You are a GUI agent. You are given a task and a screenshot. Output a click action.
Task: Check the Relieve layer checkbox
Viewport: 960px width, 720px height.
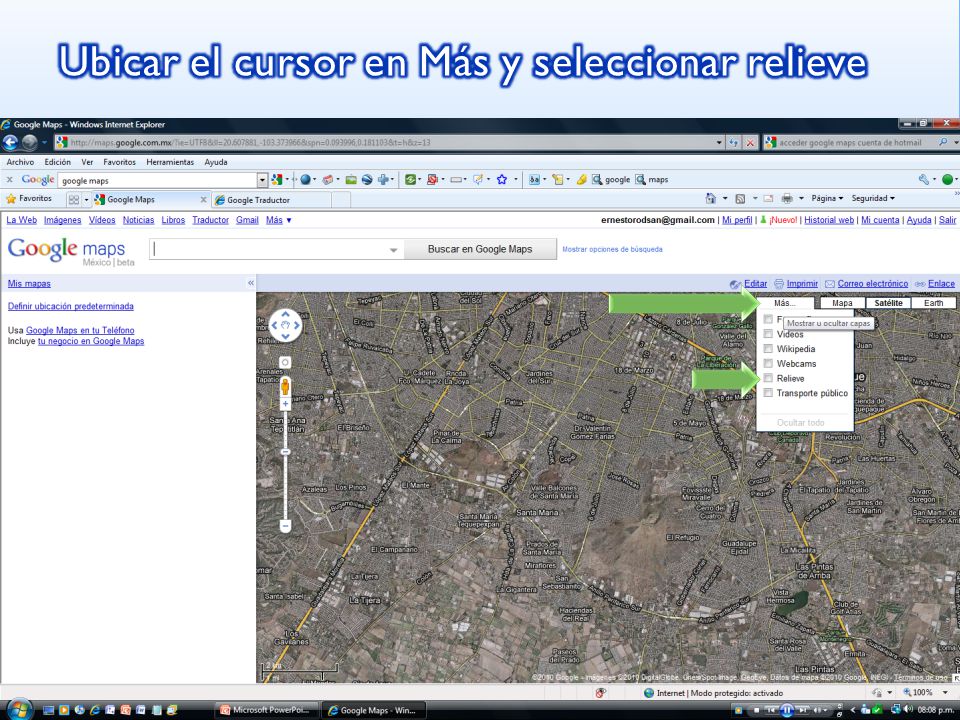pyautogui.click(x=768, y=378)
